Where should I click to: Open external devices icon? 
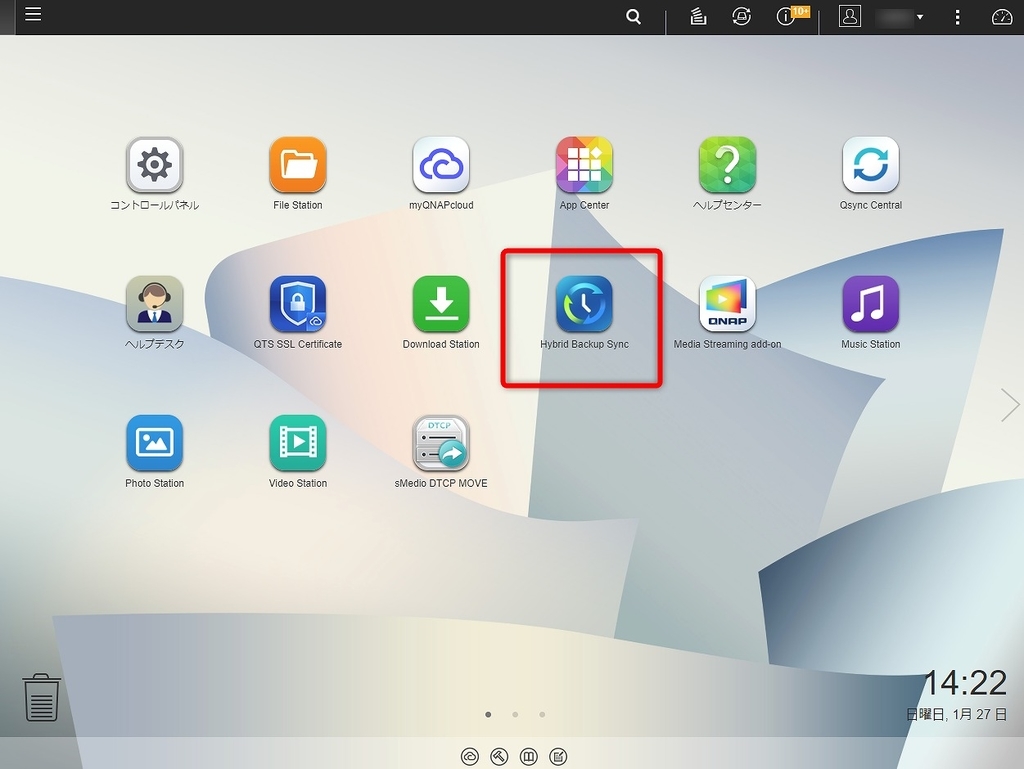point(741,16)
